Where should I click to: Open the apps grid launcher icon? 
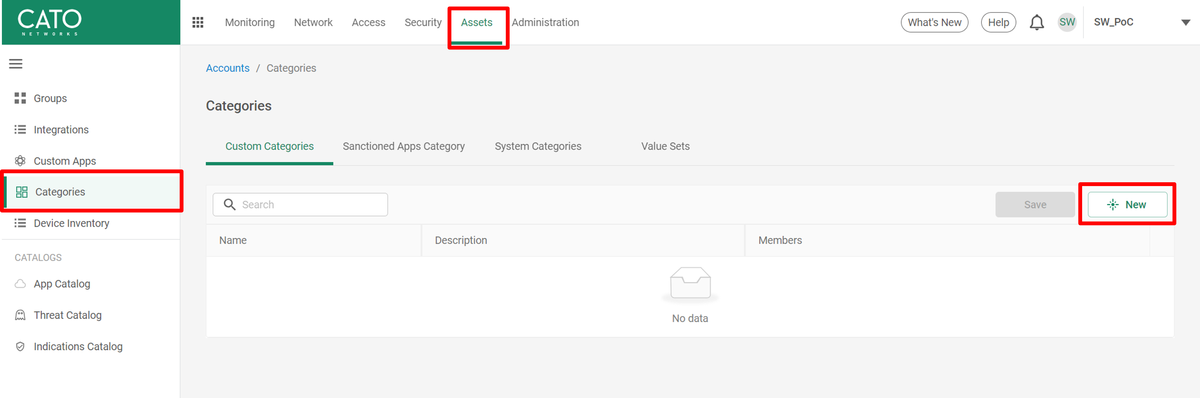(x=198, y=22)
